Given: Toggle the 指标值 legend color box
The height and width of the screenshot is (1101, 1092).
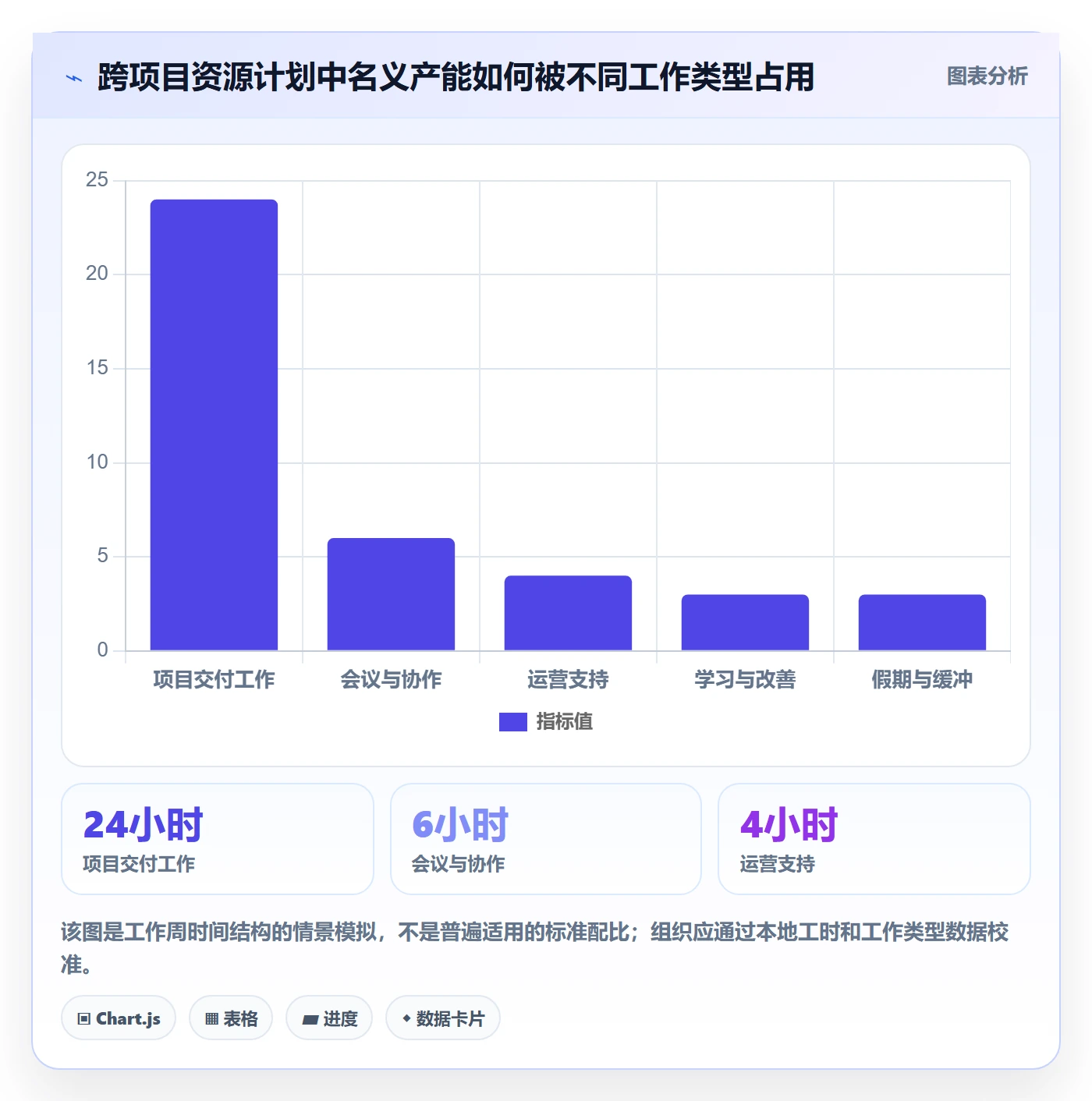Looking at the screenshot, I should pyautogui.click(x=512, y=722).
